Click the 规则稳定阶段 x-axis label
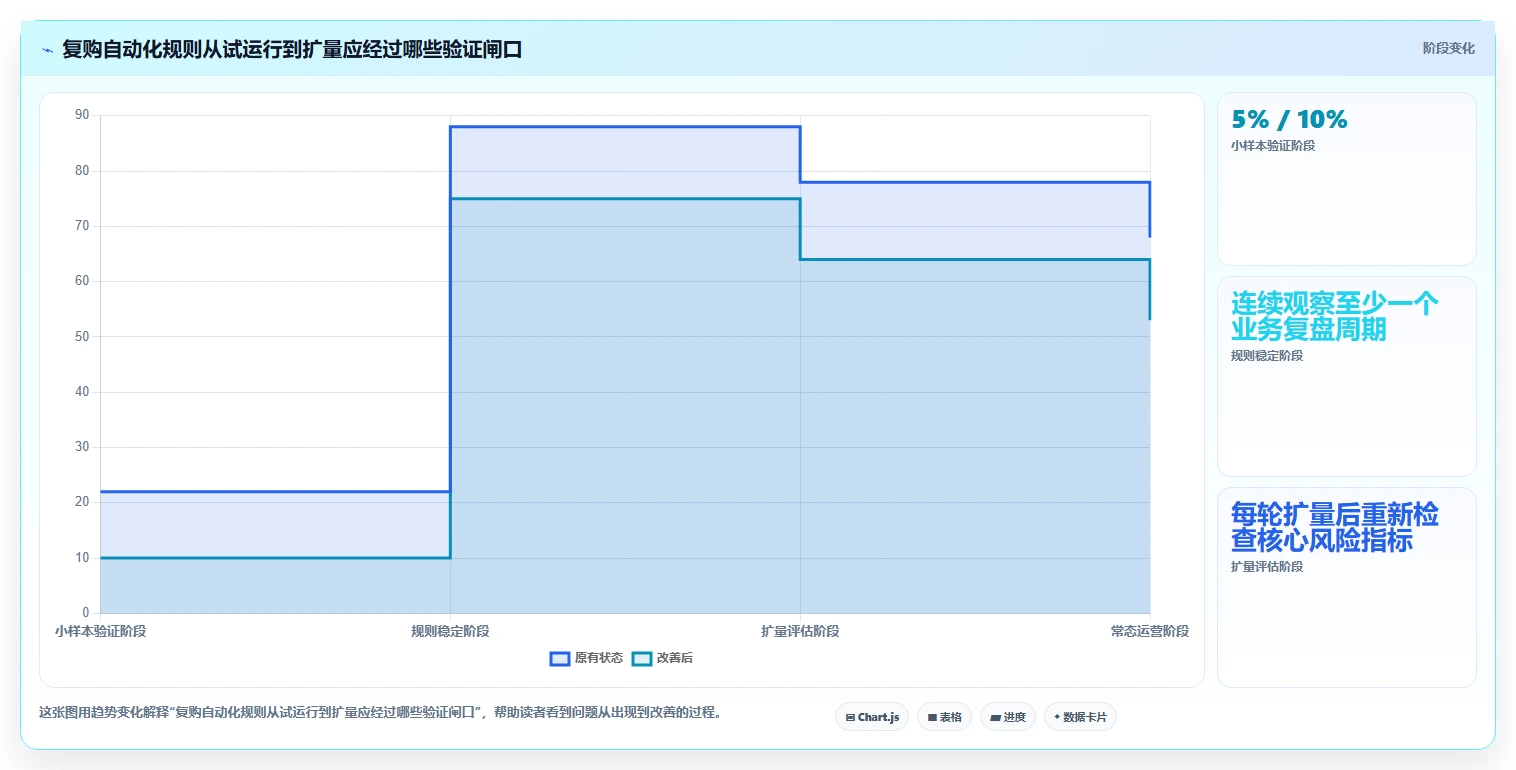This screenshot has height=770, width=1516. point(450,632)
